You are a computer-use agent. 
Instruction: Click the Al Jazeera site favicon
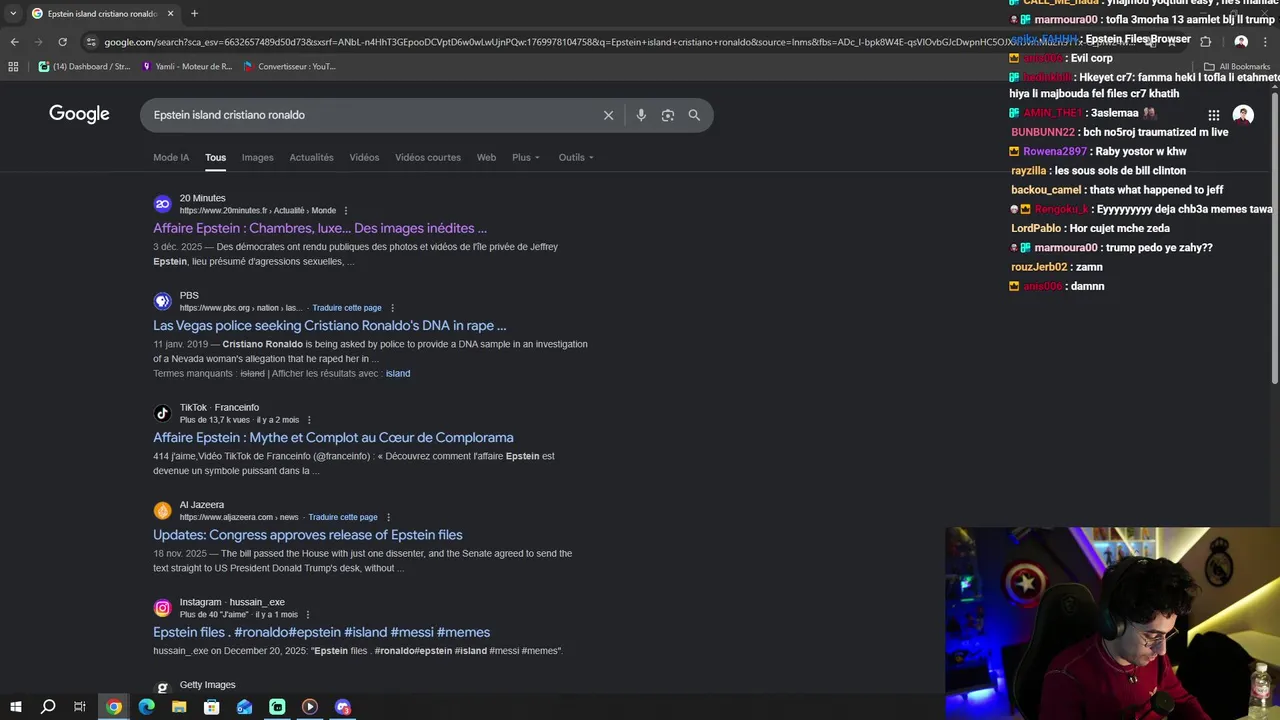pos(163,511)
